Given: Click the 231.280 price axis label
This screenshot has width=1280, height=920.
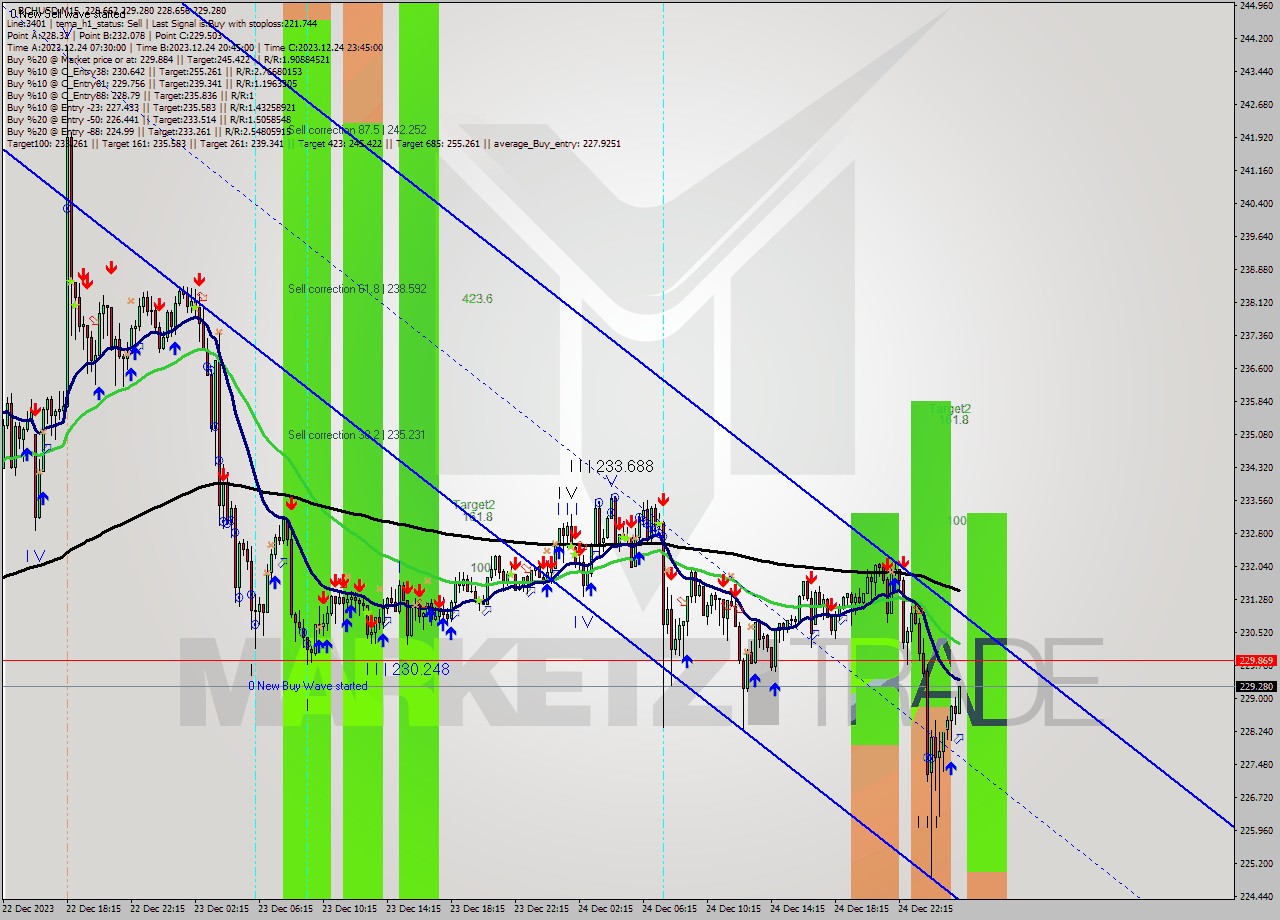Looking at the screenshot, I should (x=1256, y=599).
